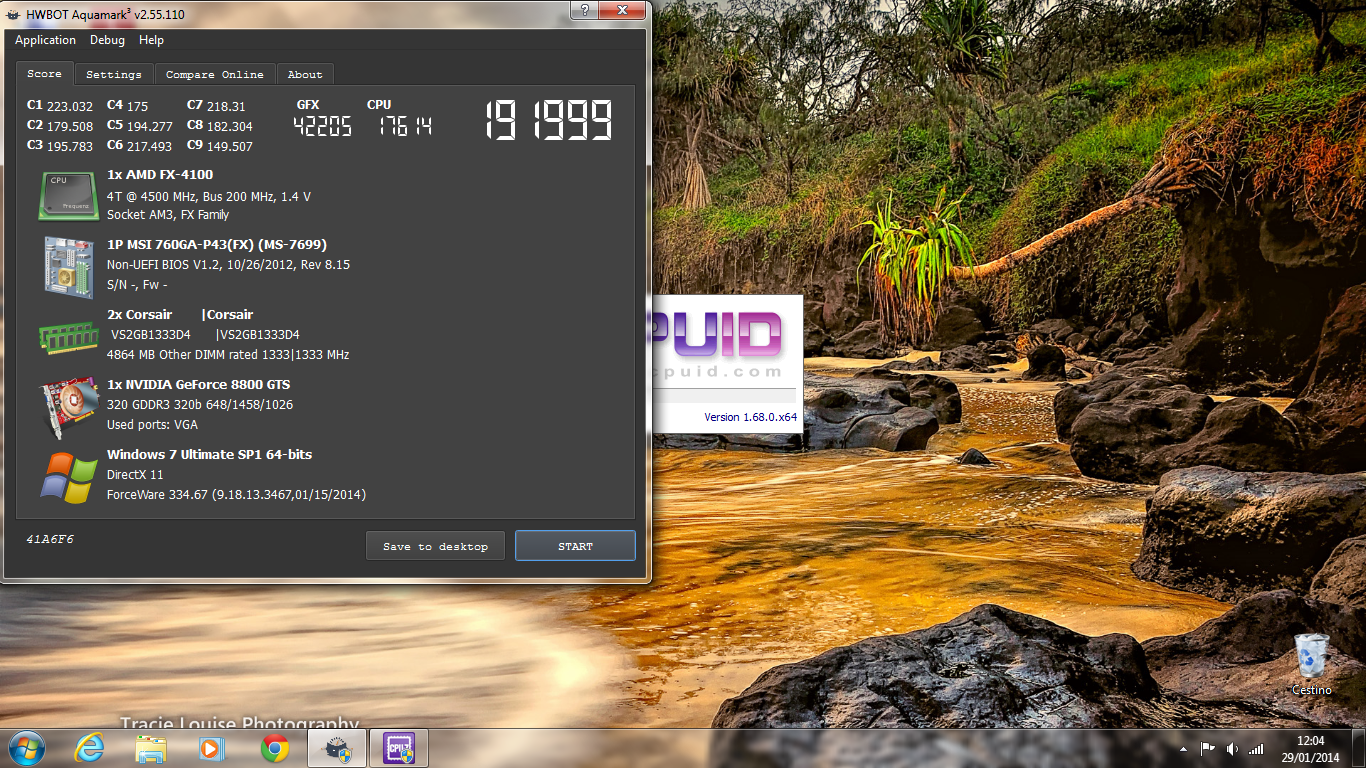Click the Aquamark title bar app icon
The width and height of the screenshot is (1366, 768).
click(x=13, y=14)
